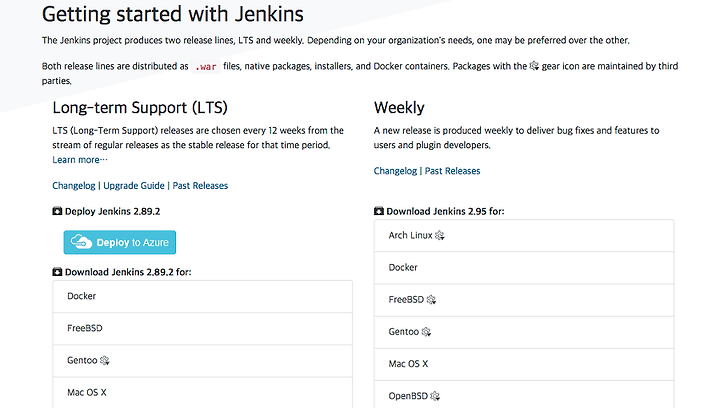The image size is (720, 408).
Task: Click the gear icon next to weekly Gentoo
Action: pyautogui.click(x=426, y=332)
